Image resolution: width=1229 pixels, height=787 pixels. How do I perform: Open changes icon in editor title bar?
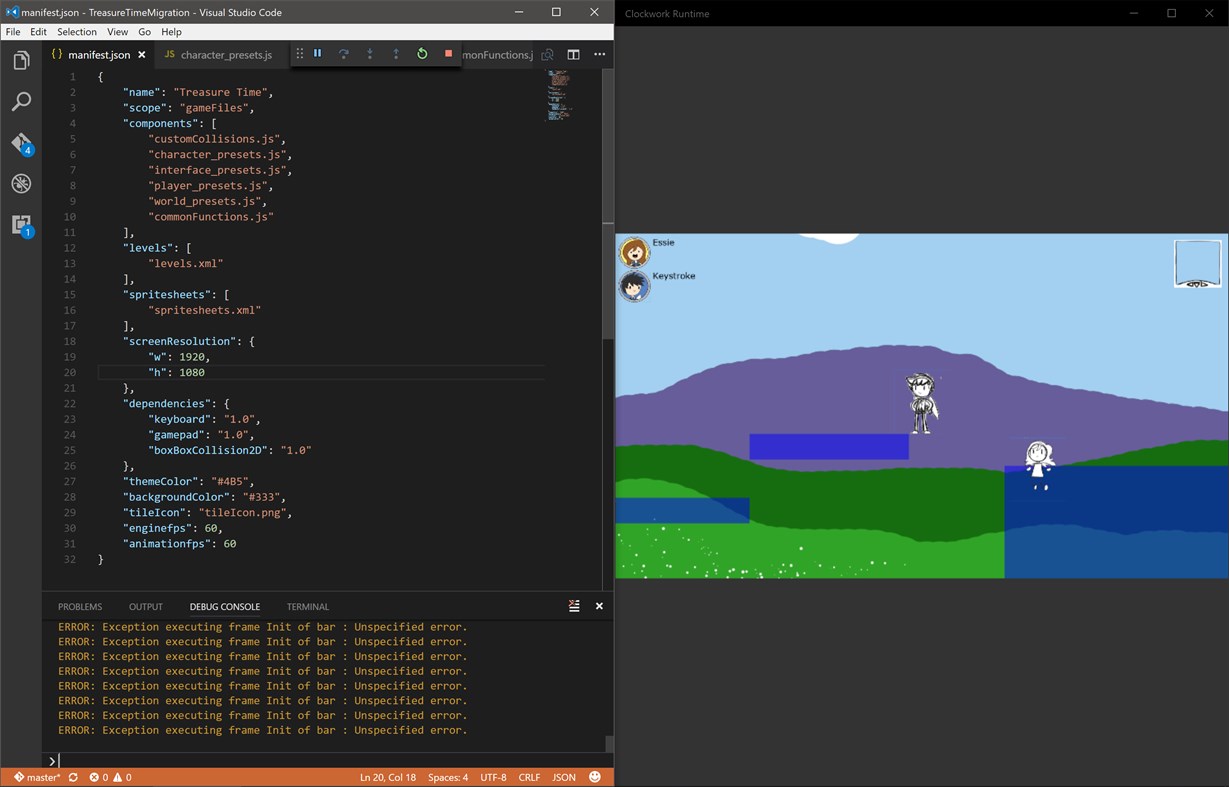[547, 55]
